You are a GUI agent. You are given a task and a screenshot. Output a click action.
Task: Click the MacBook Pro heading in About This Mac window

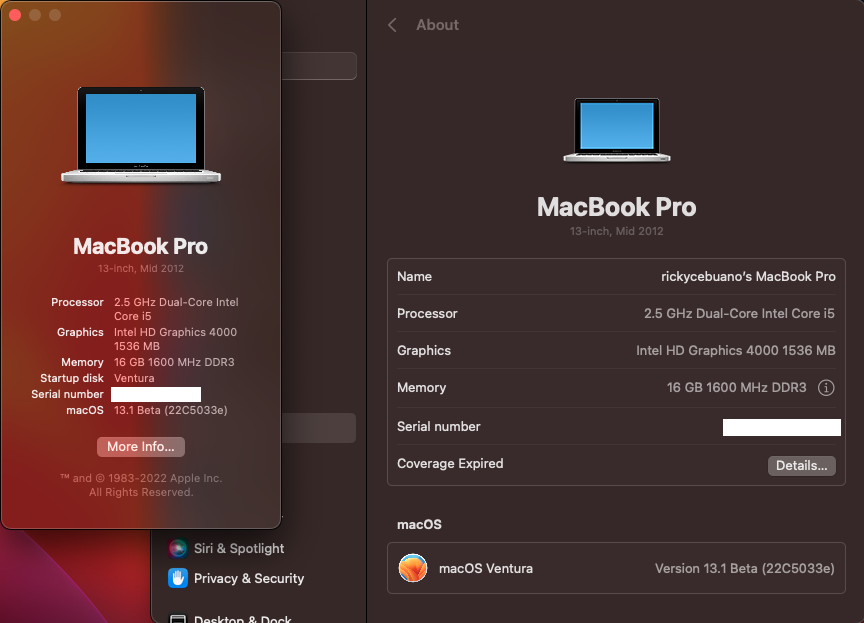click(x=141, y=246)
